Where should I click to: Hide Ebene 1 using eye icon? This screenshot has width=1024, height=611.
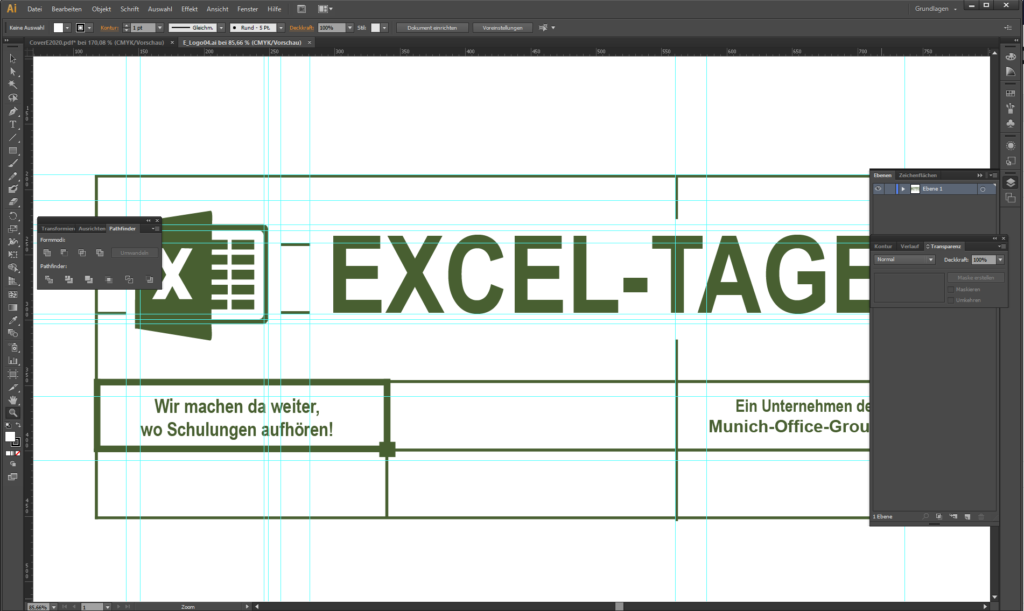[878, 188]
